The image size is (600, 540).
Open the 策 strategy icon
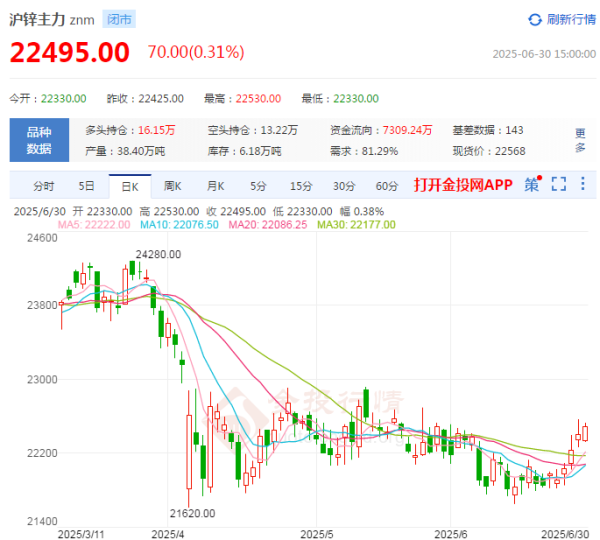pyautogui.click(x=532, y=184)
